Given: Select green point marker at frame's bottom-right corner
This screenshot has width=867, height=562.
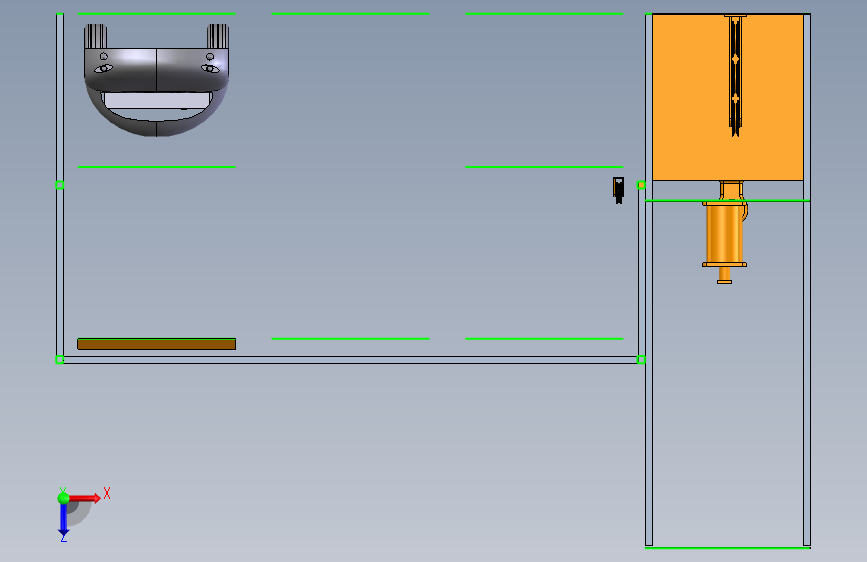Looking at the screenshot, I should 641,360.
